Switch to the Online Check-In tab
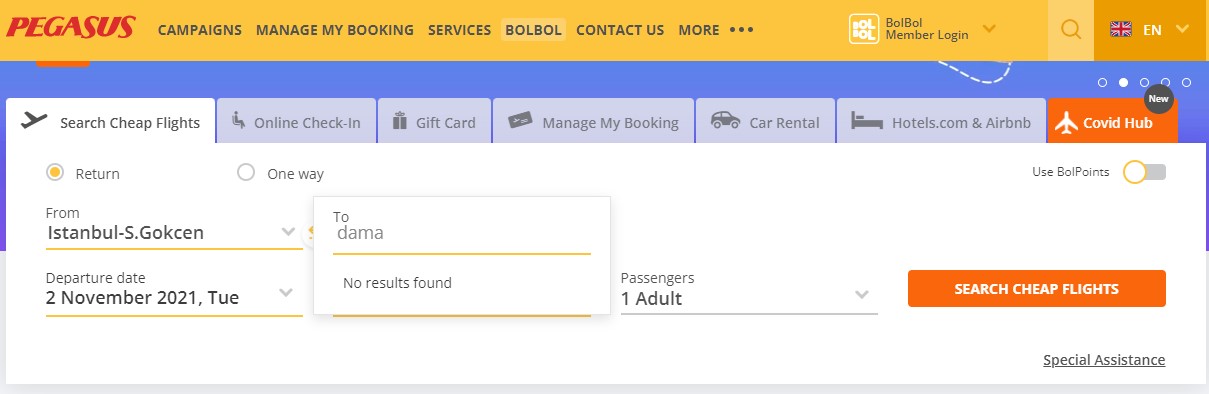Image resolution: width=1209 pixels, height=394 pixels. pyautogui.click(x=296, y=123)
